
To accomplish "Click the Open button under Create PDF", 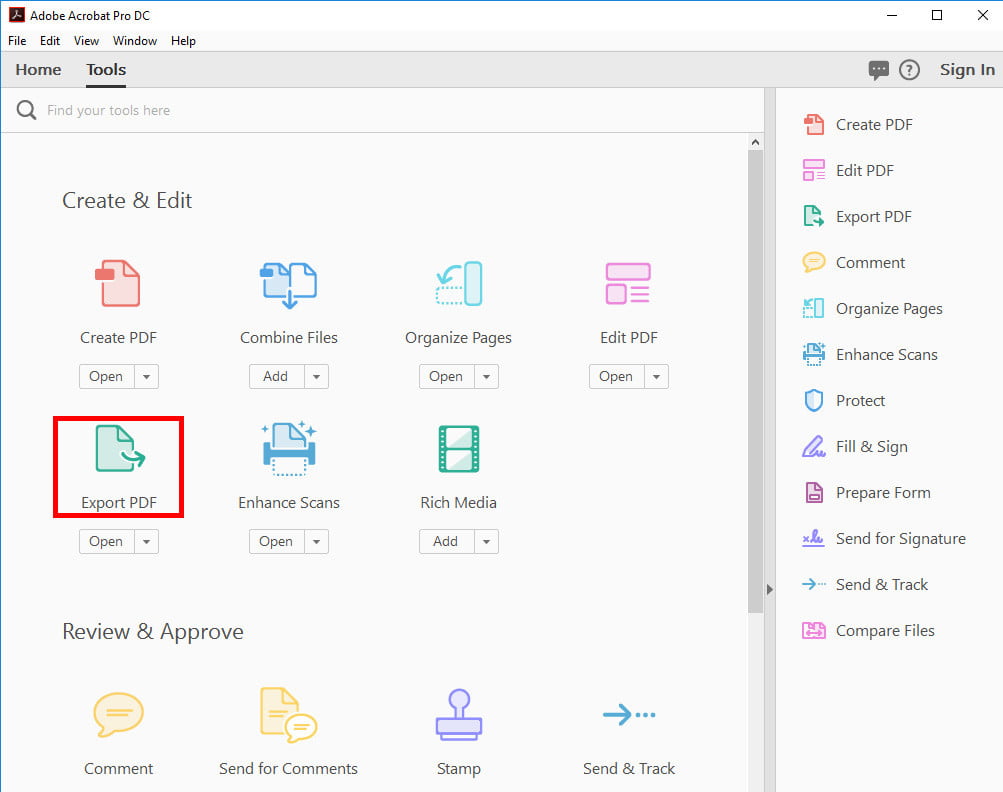I will pyautogui.click(x=106, y=376).
